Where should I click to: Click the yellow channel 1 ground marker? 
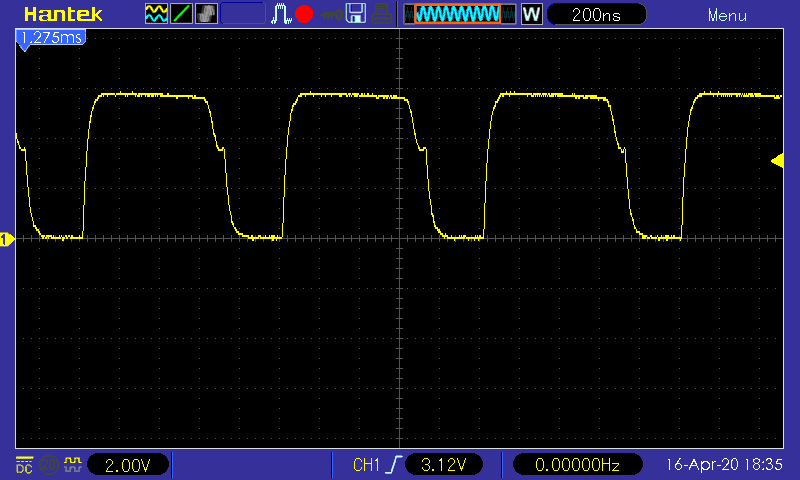point(7,239)
